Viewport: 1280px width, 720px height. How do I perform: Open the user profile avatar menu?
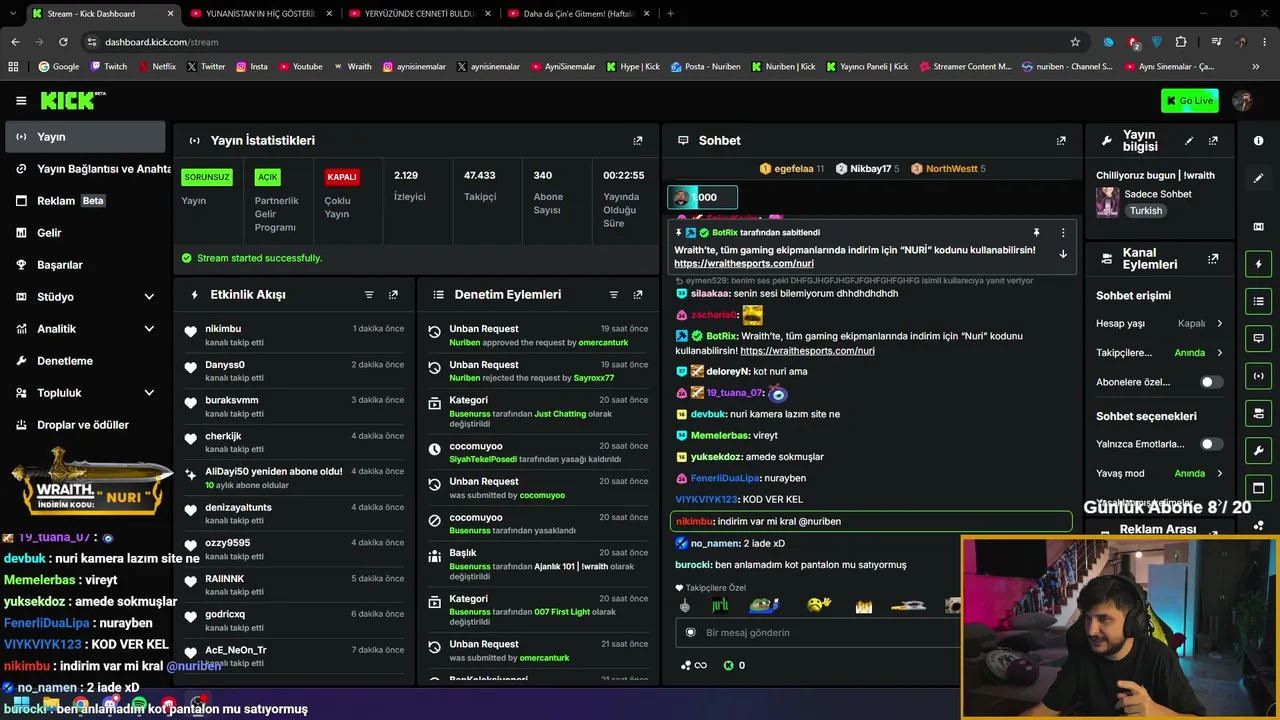coord(1243,101)
